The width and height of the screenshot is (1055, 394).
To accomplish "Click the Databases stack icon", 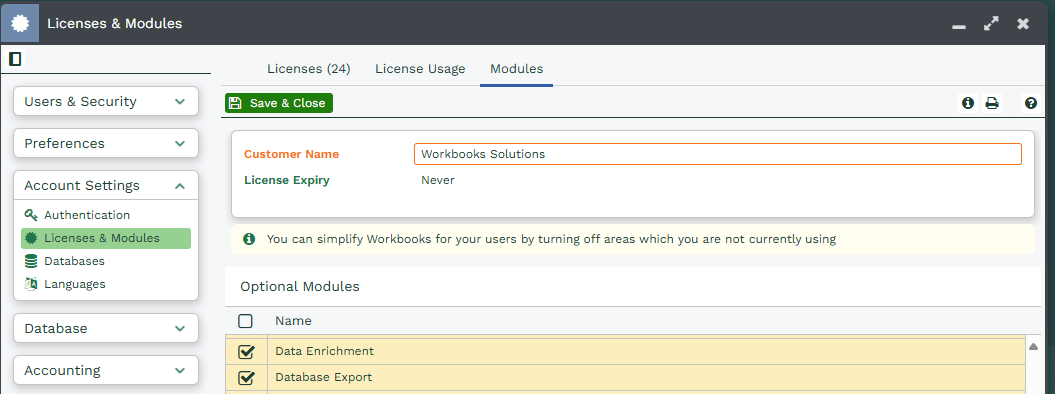I will [x=30, y=261].
